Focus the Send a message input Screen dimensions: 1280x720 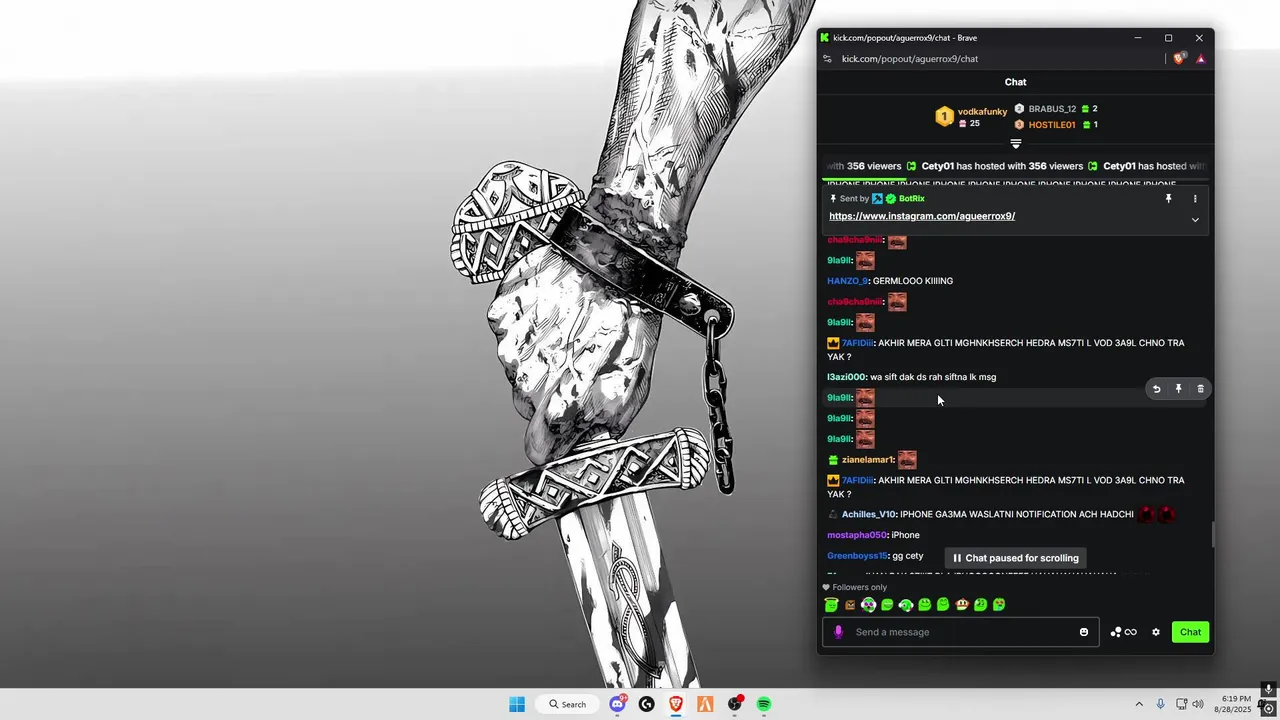[x=960, y=632]
